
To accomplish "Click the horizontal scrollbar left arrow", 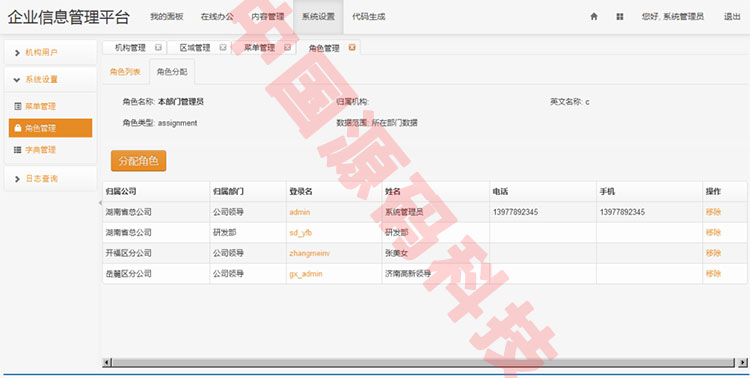I will click(107, 363).
